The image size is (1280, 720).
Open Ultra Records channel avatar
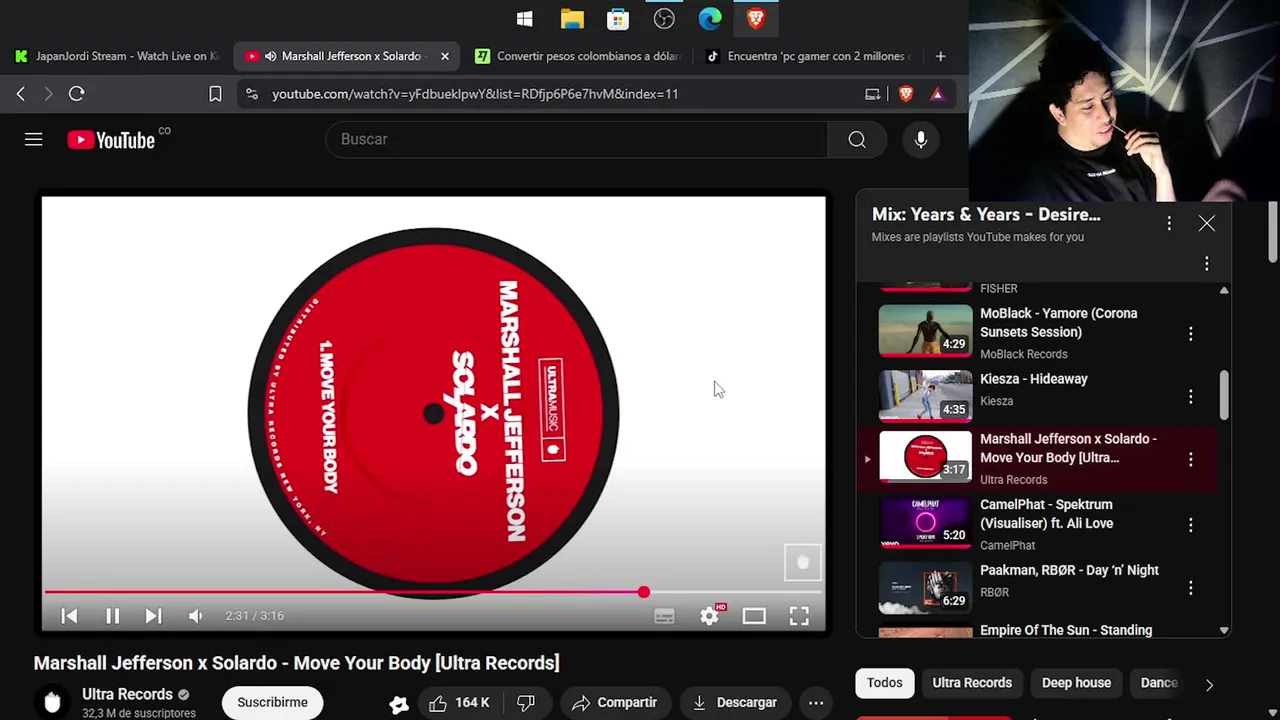52,702
